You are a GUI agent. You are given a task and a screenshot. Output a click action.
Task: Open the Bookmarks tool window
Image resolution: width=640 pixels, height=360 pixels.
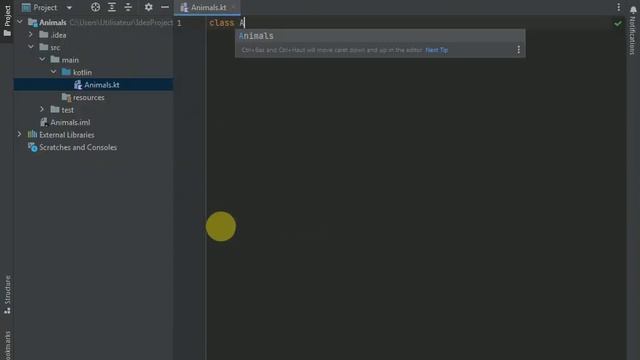7,345
